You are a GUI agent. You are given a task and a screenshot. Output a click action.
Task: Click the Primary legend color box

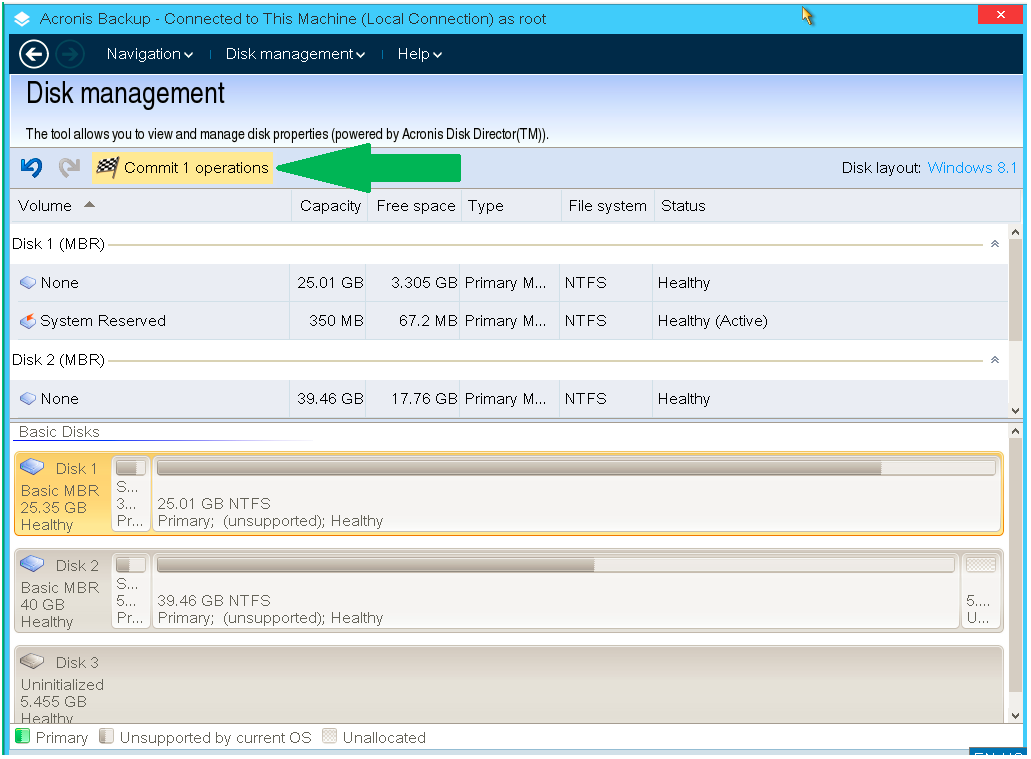[x=22, y=736]
